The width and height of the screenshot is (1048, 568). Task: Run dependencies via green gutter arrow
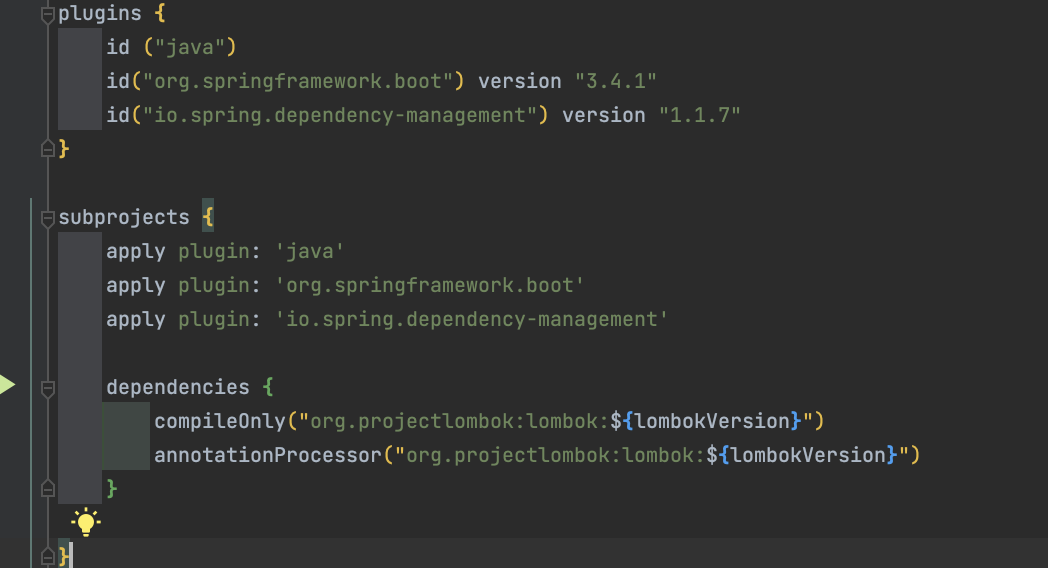coord(7,384)
